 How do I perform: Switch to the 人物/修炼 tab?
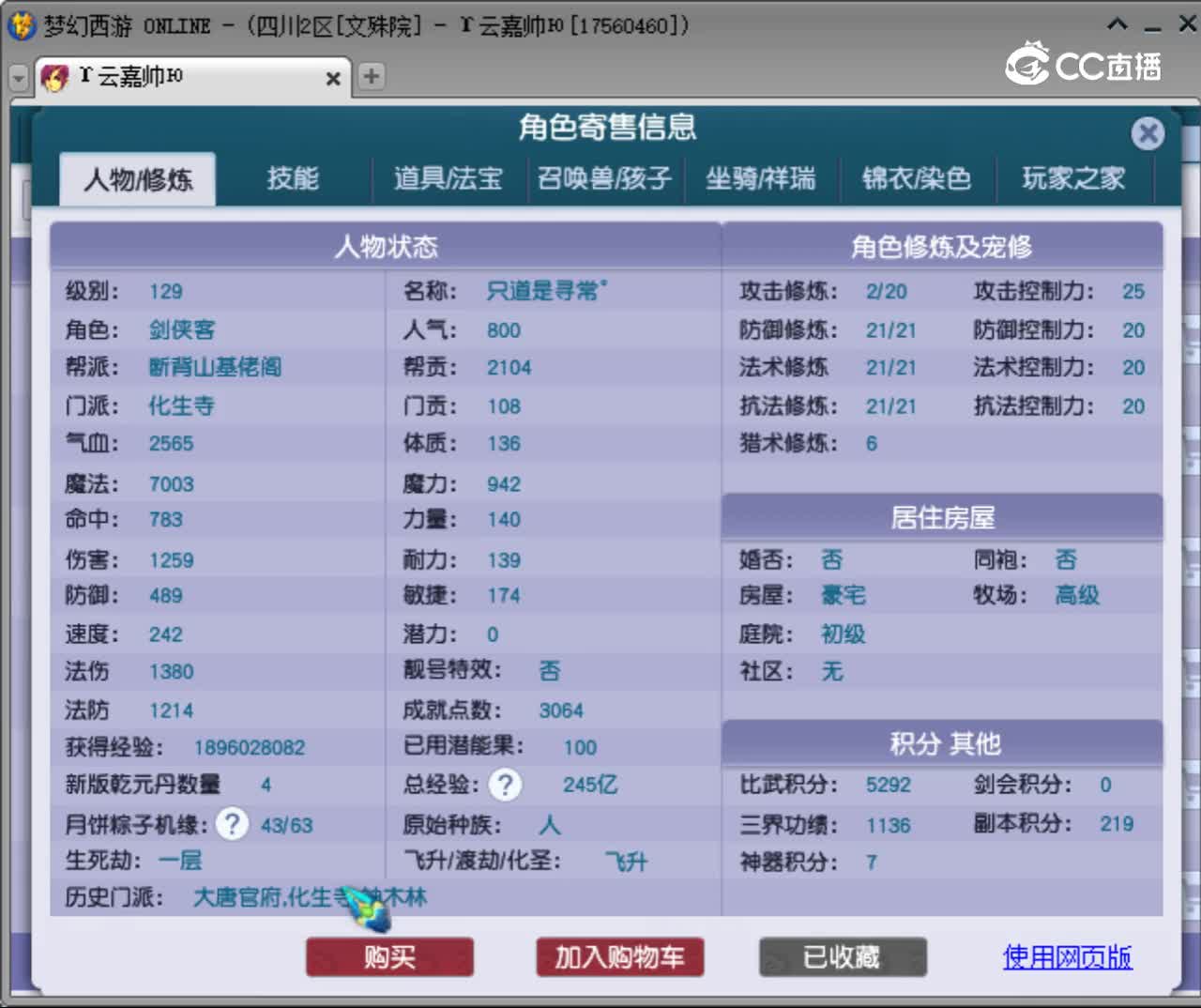(x=138, y=178)
